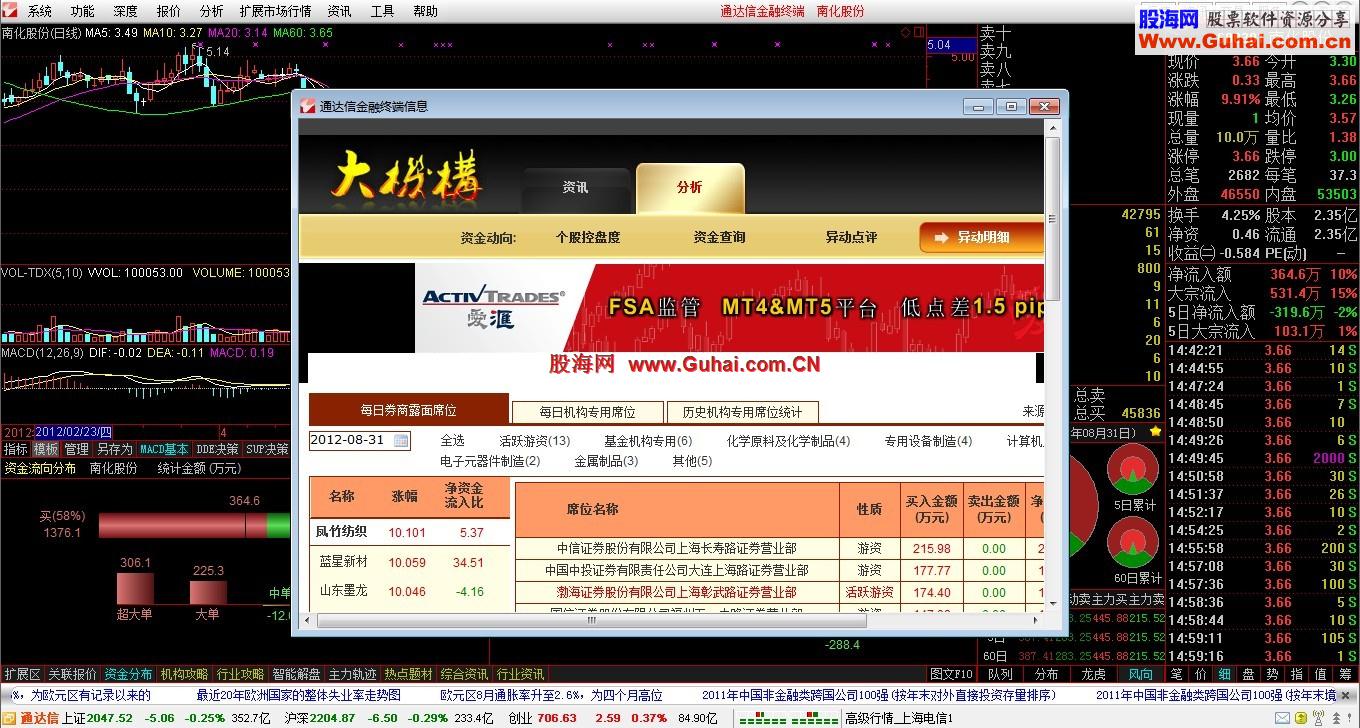Filter by 金属制品(3)
The width and height of the screenshot is (1360, 728).
point(606,461)
